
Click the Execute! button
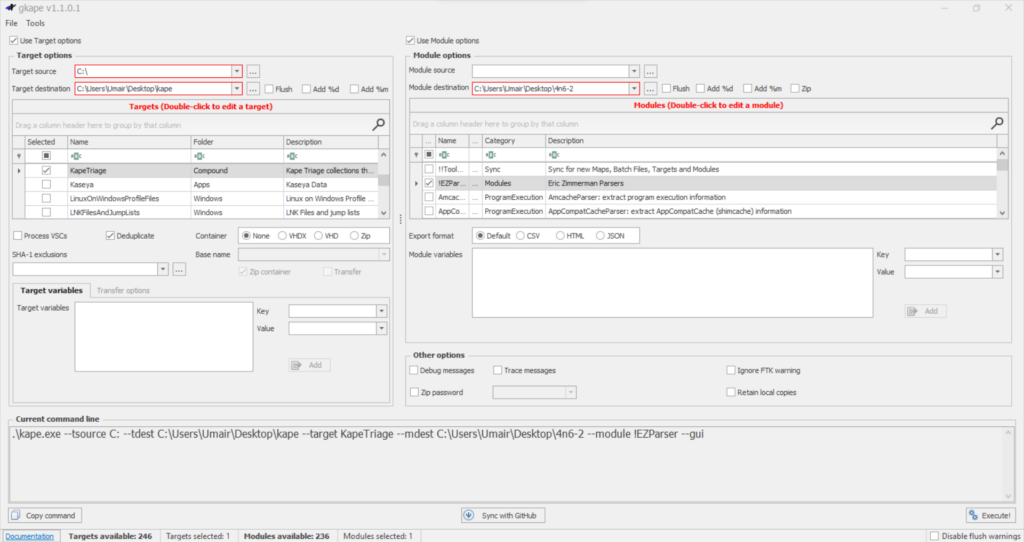991,515
